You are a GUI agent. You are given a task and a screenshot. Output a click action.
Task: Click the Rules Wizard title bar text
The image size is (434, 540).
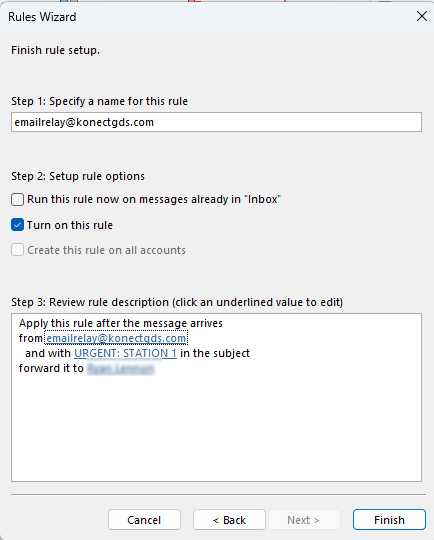click(42, 17)
